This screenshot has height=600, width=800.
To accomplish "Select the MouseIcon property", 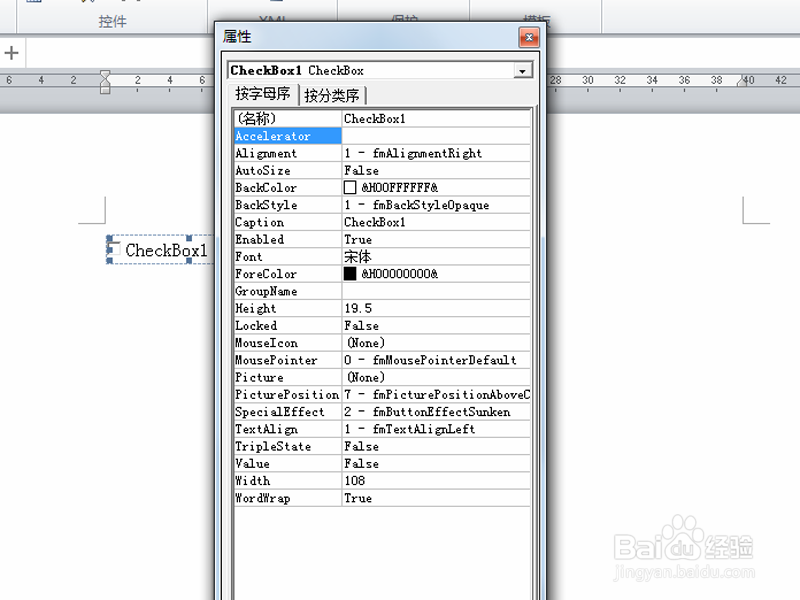I will 288,343.
